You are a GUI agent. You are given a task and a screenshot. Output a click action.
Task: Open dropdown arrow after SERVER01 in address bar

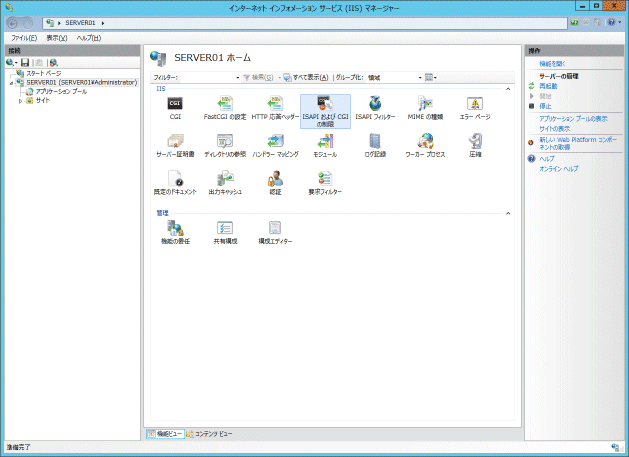coord(103,23)
